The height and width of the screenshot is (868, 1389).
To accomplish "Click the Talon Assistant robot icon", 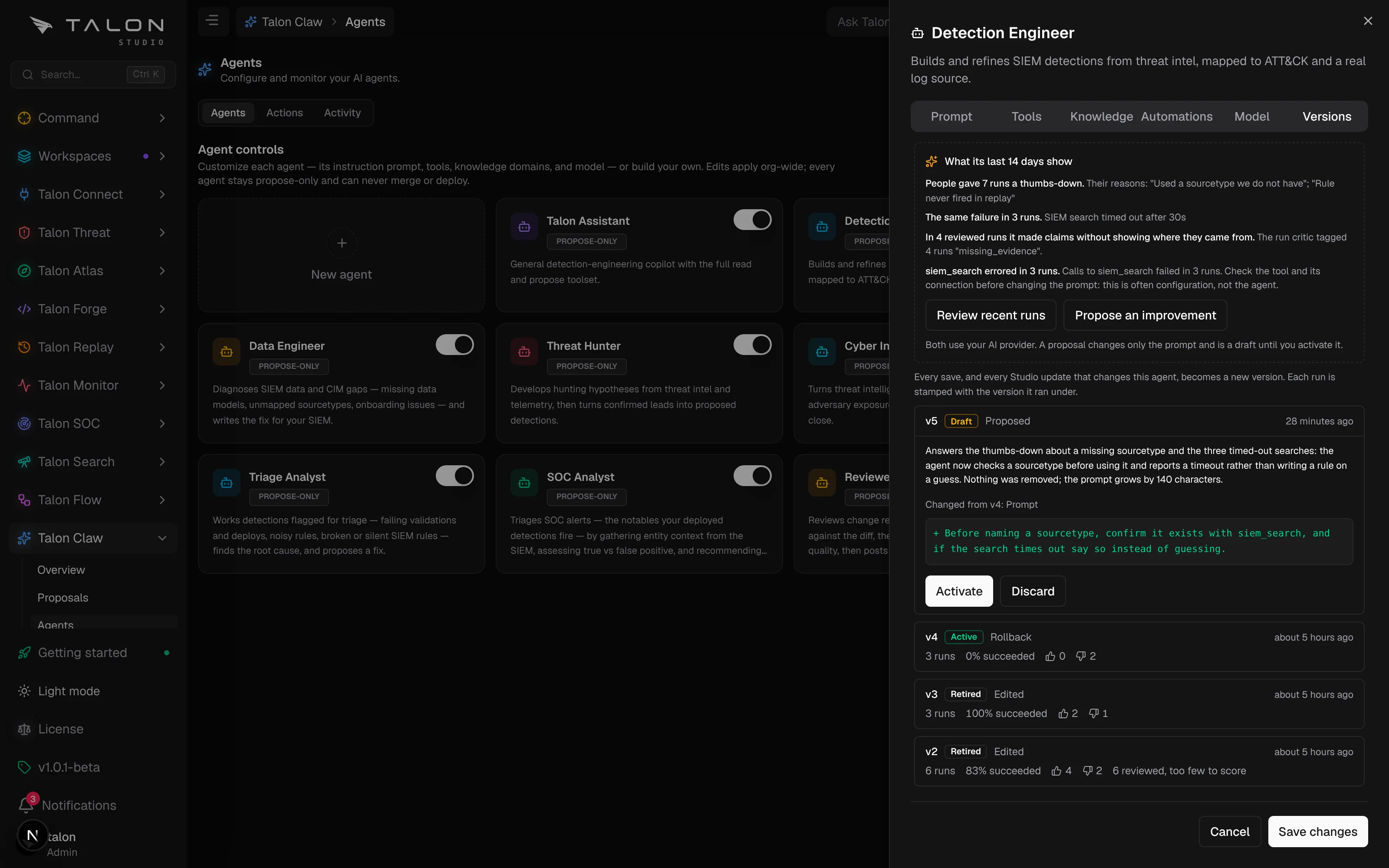I will point(524,226).
